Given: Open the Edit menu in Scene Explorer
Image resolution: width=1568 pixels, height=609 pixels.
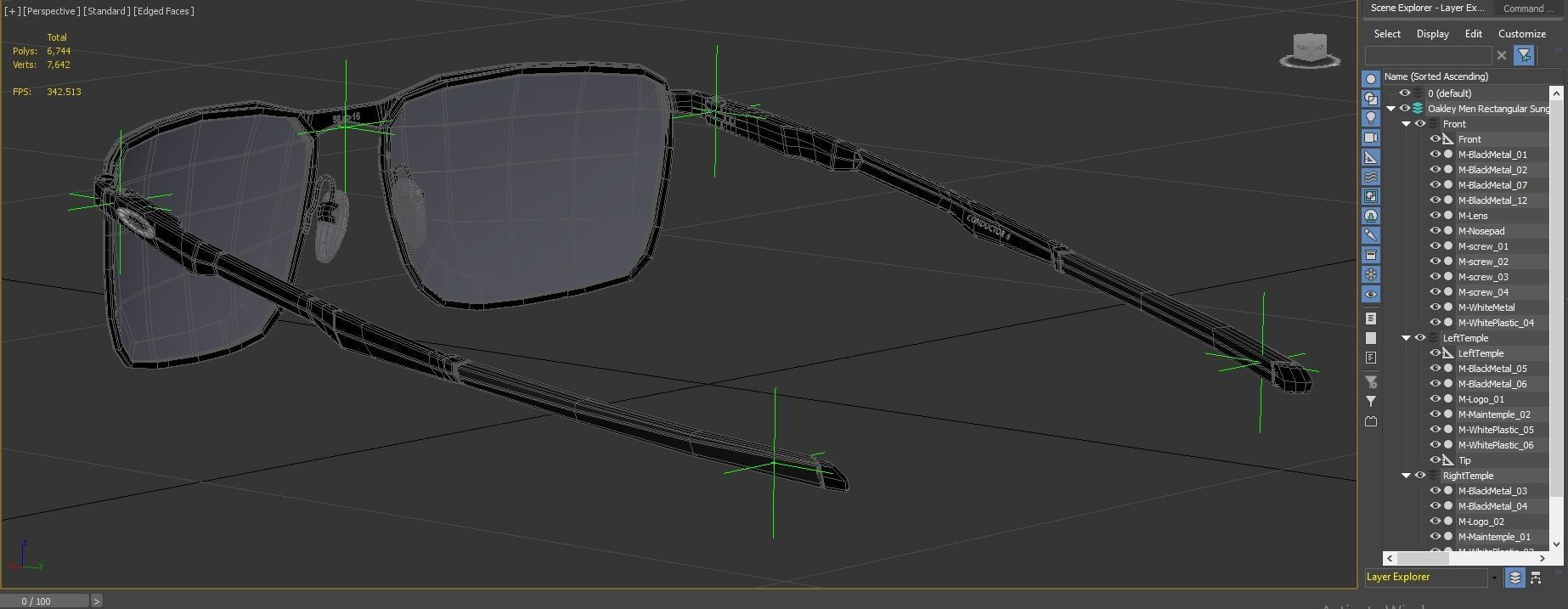Looking at the screenshot, I should 1474,34.
